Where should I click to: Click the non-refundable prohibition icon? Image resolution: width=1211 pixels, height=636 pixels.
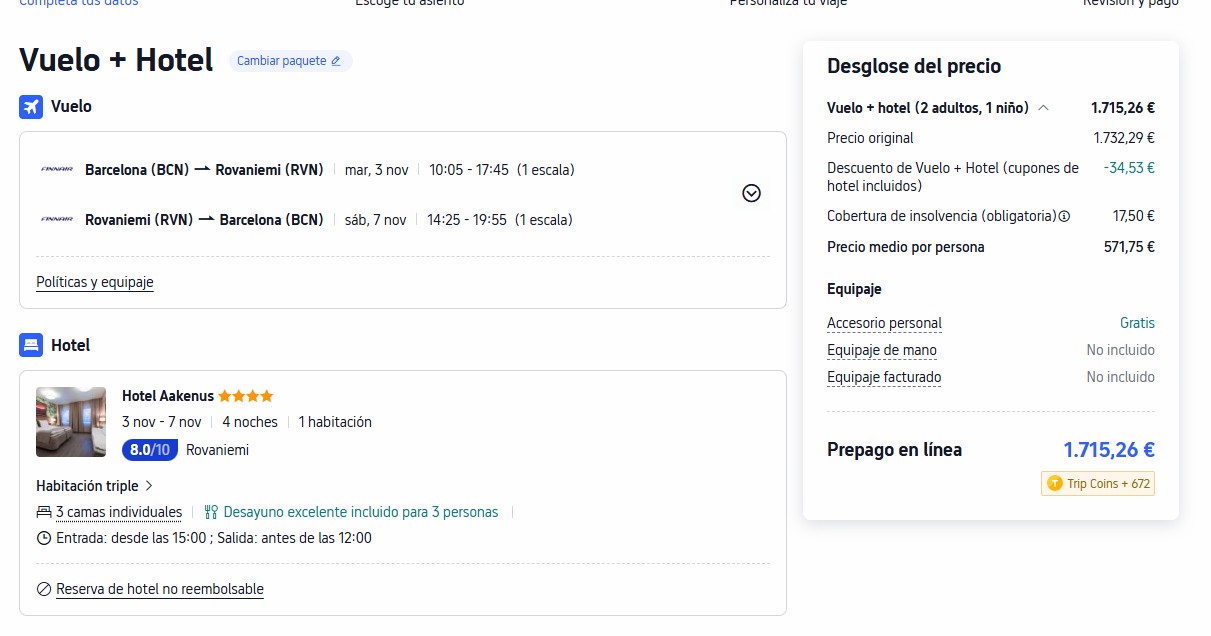43,589
